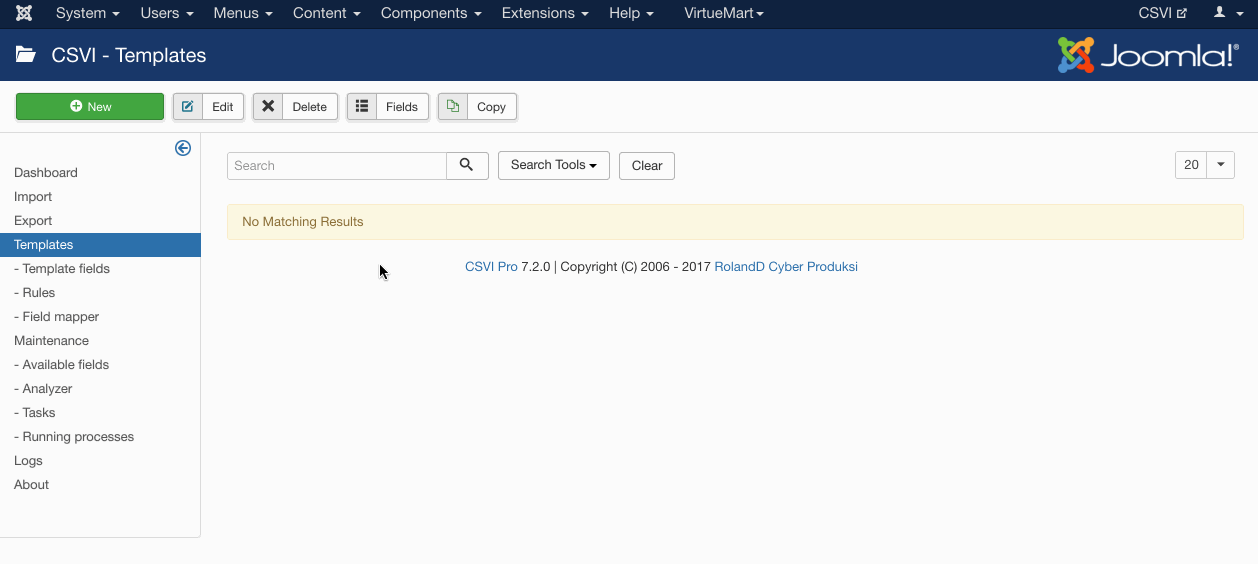Click the Delete X icon
Screen dimensions: 1258x564
tap(268, 107)
